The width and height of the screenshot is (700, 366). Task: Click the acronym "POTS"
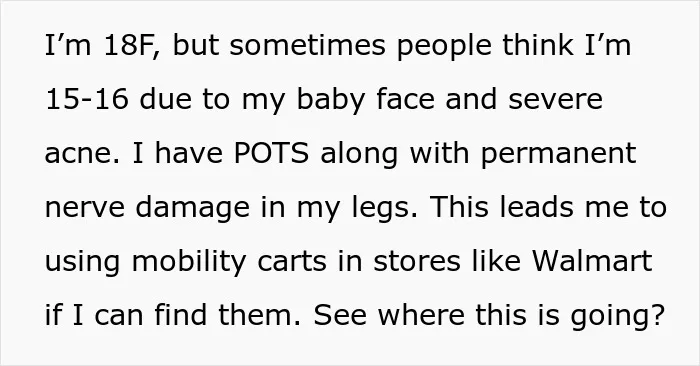coord(271,153)
